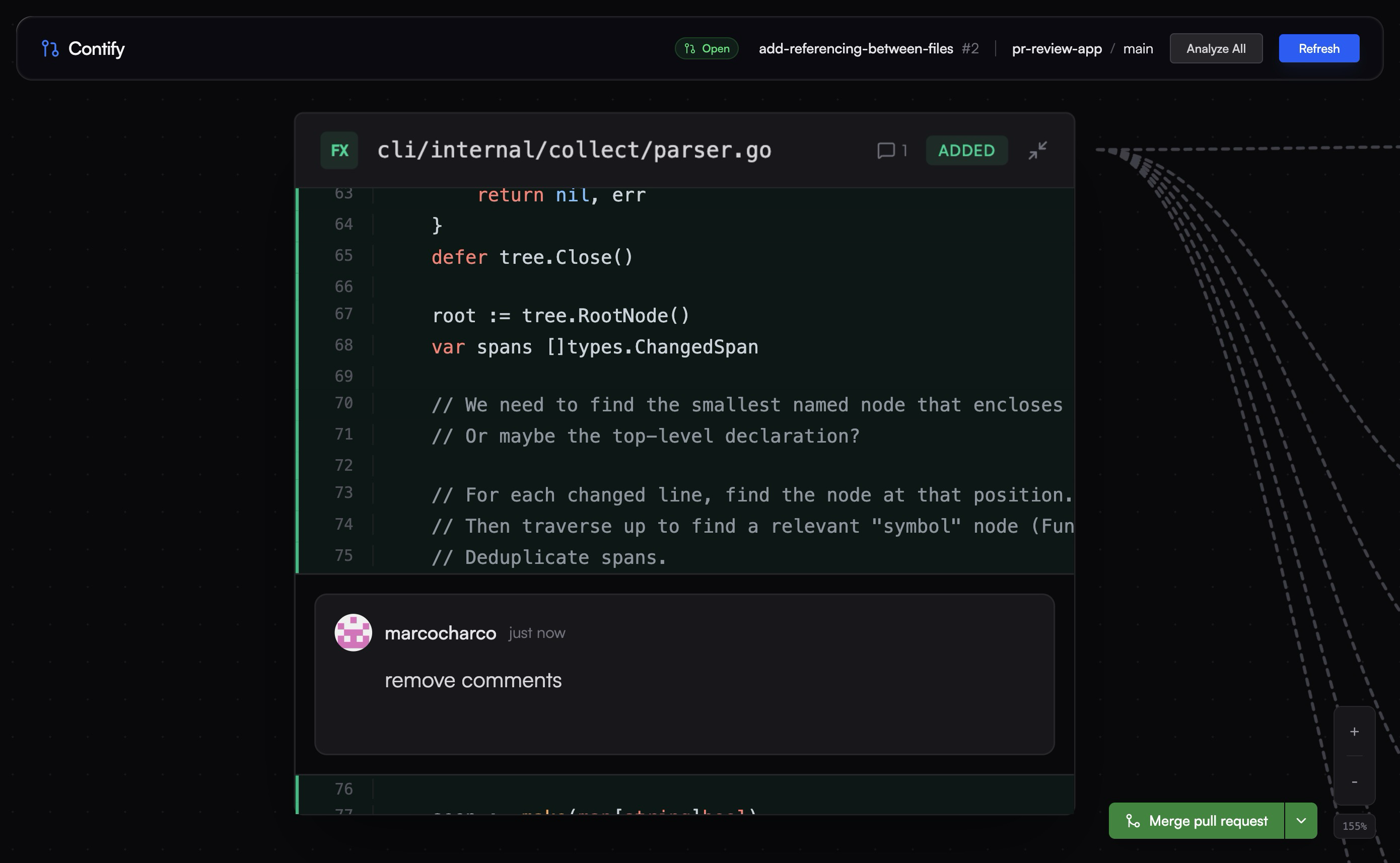The image size is (1400, 863).
Task: Open the add-referencing-between-files PR title
Action: pyautogui.click(x=856, y=48)
